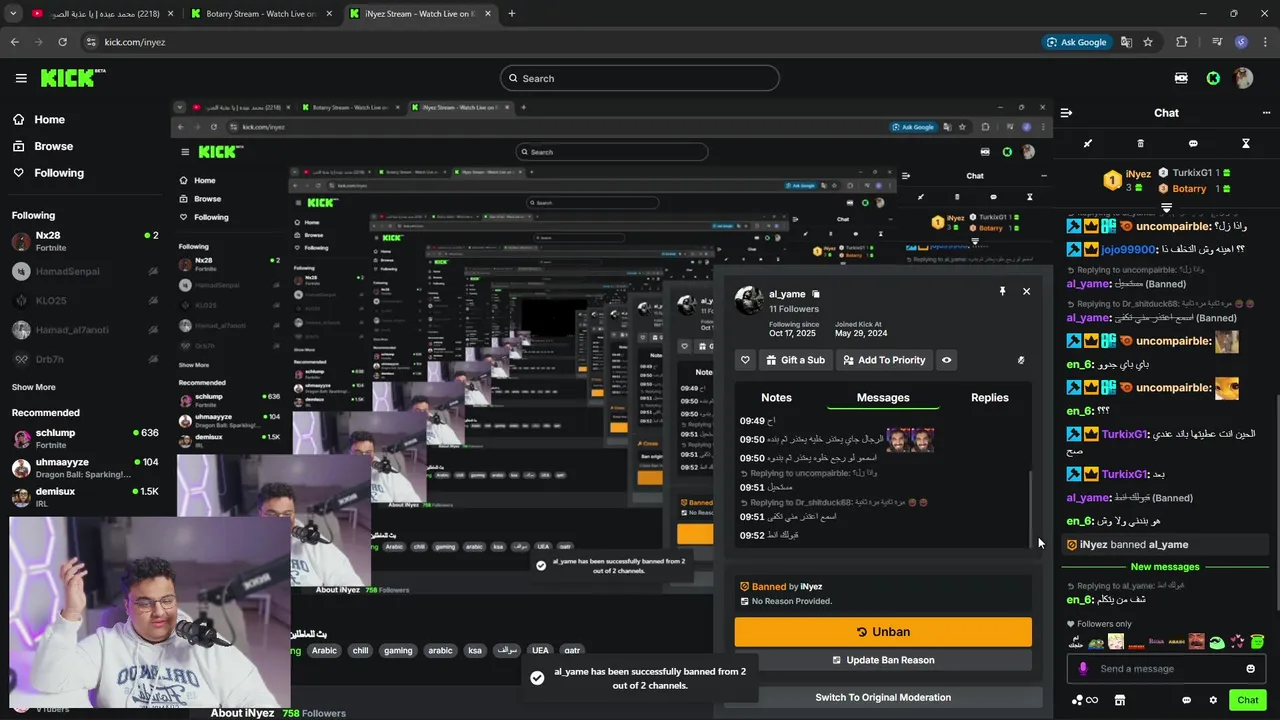Click the gaming stream tag
Image resolution: width=1280 pixels, height=720 pixels.
point(398,650)
